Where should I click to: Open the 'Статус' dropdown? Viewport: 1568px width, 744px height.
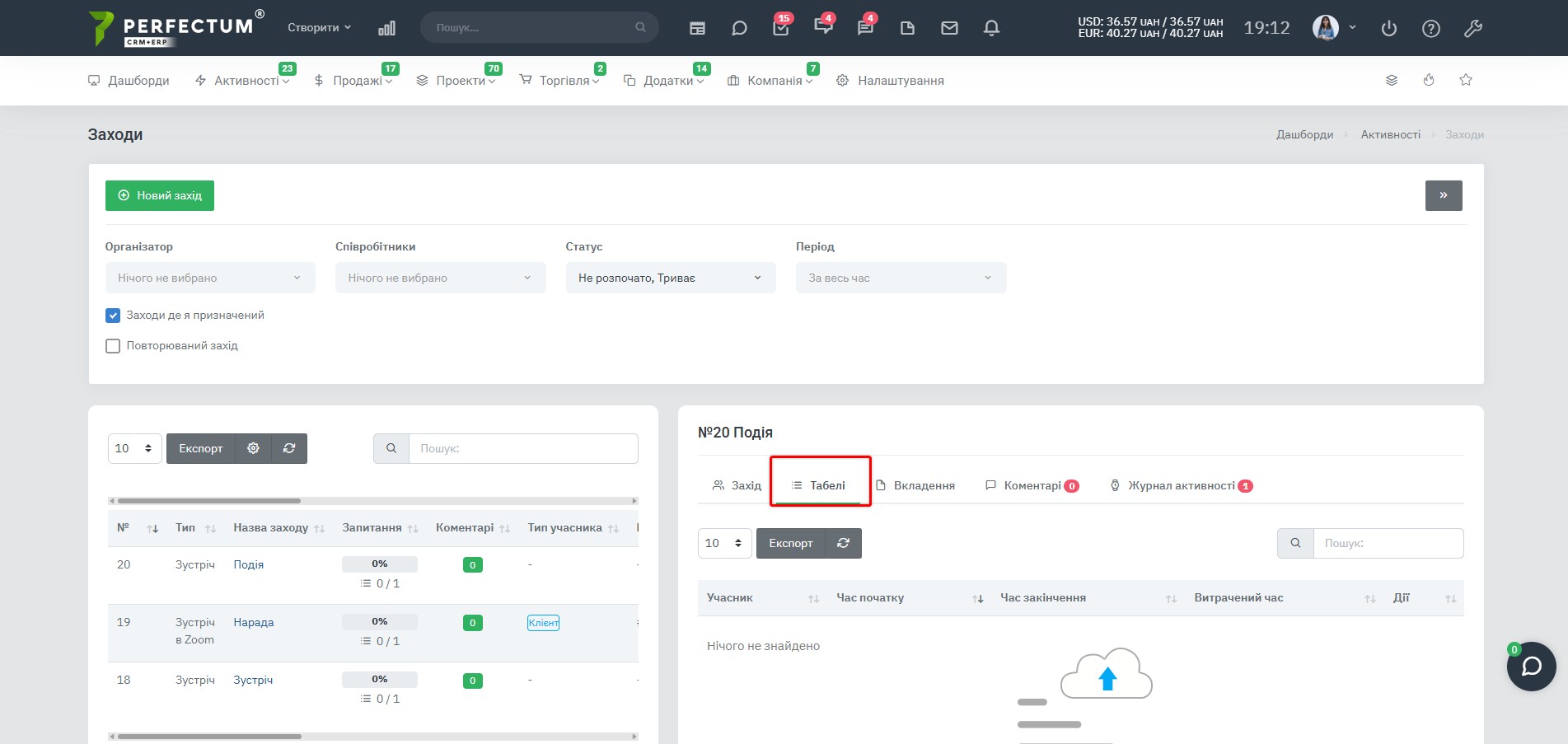[x=671, y=278]
